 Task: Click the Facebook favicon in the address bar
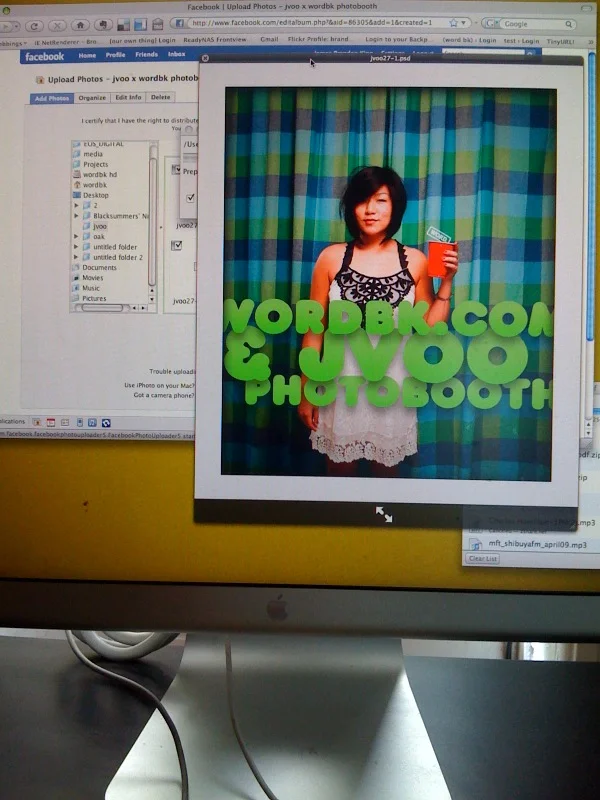click(x=180, y=23)
